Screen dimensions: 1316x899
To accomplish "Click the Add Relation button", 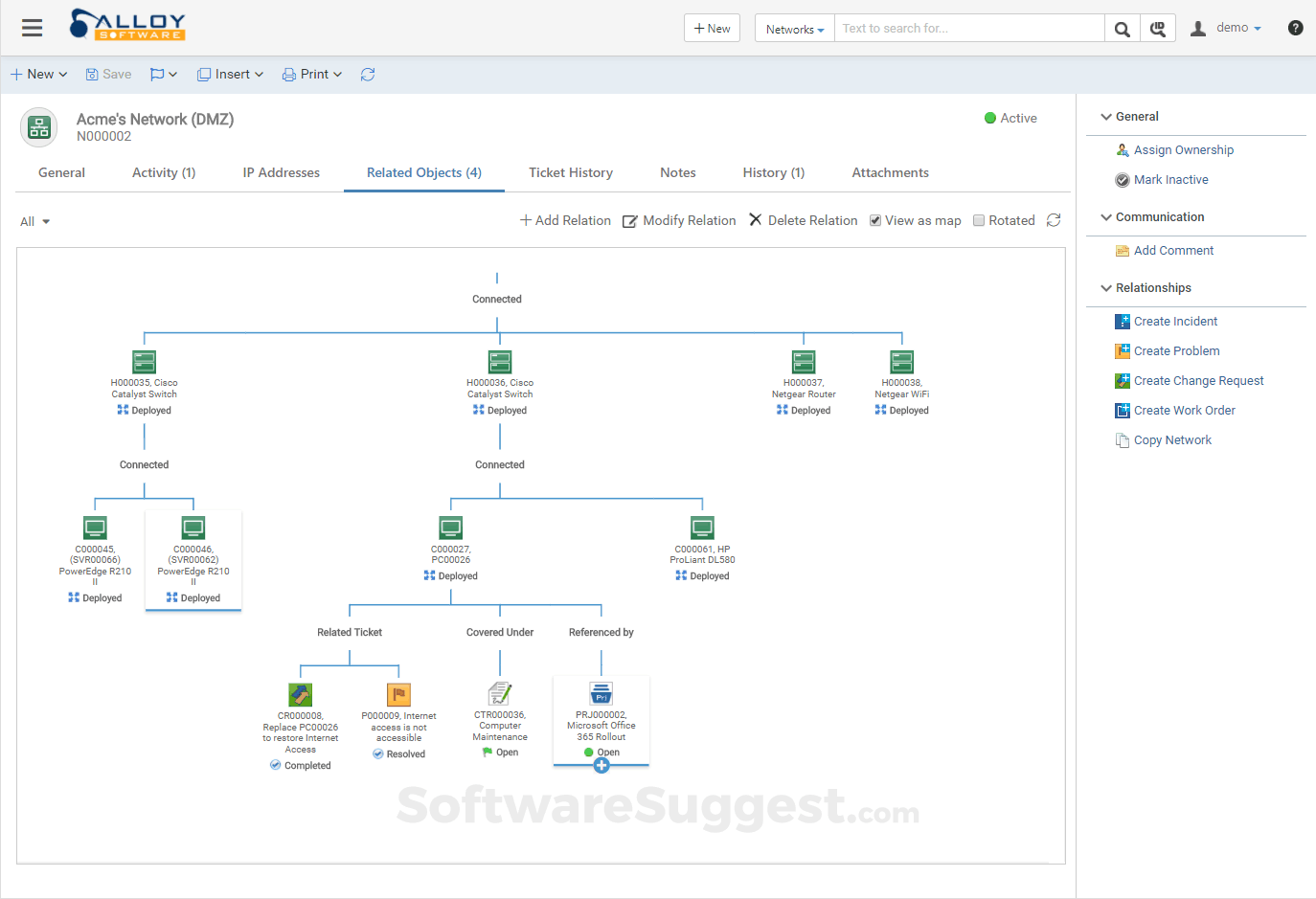I will (x=565, y=219).
